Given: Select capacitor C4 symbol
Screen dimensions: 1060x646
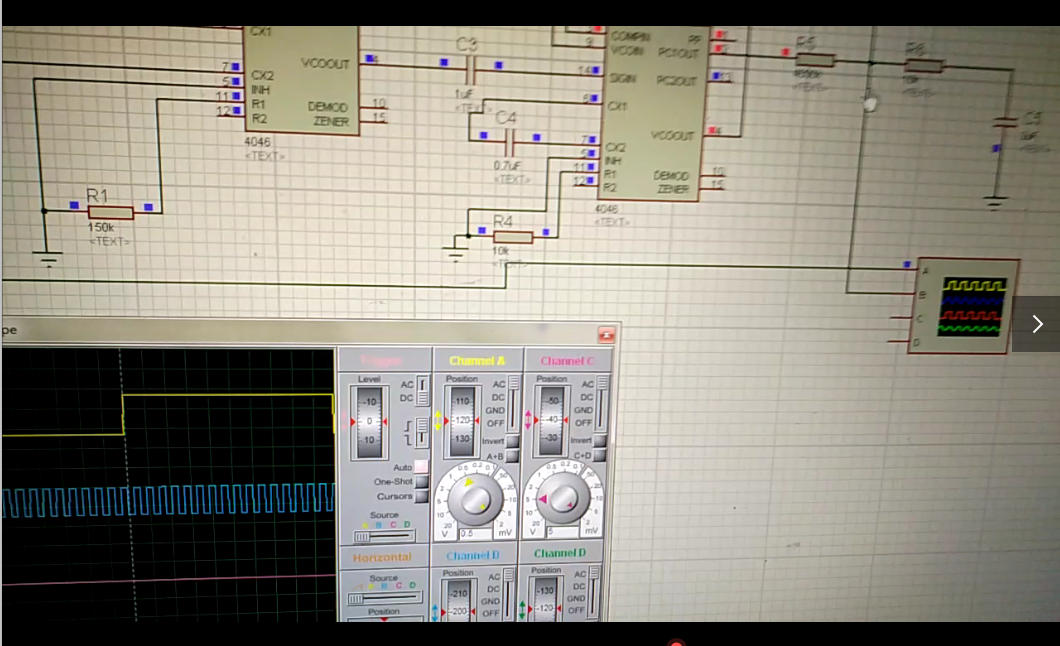Looking at the screenshot, I should (510, 143).
